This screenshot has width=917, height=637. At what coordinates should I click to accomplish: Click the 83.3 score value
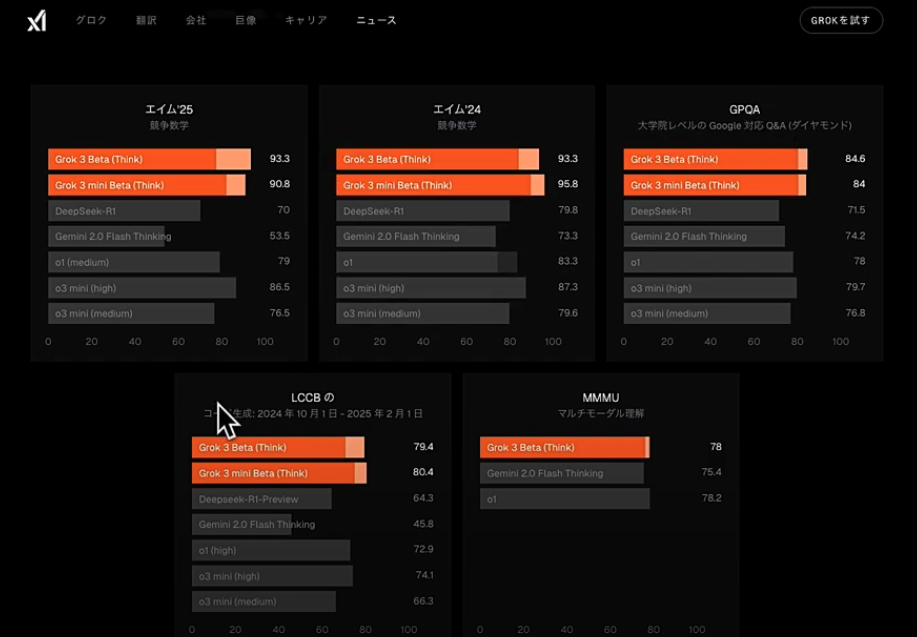tap(568, 261)
